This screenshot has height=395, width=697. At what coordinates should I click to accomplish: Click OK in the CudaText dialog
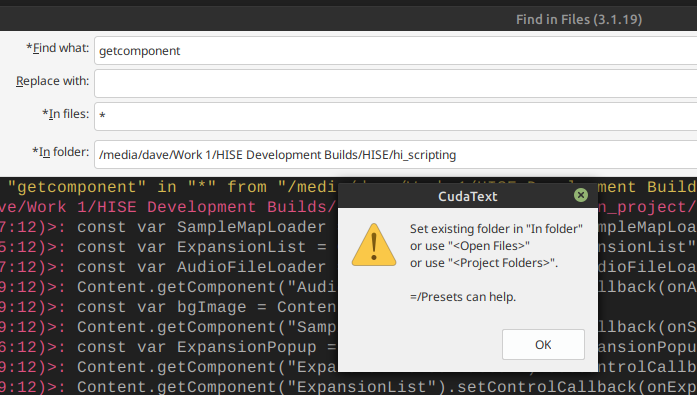(x=543, y=344)
